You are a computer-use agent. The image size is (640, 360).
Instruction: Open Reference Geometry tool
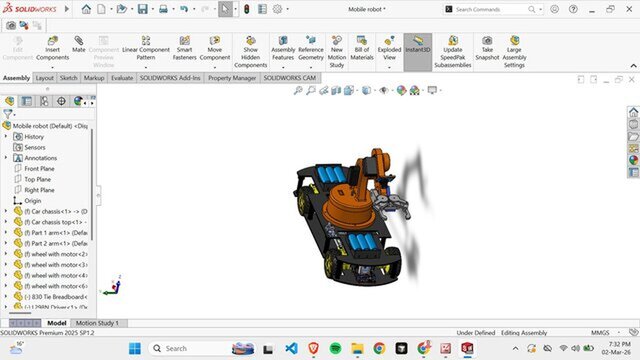(x=311, y=49)
